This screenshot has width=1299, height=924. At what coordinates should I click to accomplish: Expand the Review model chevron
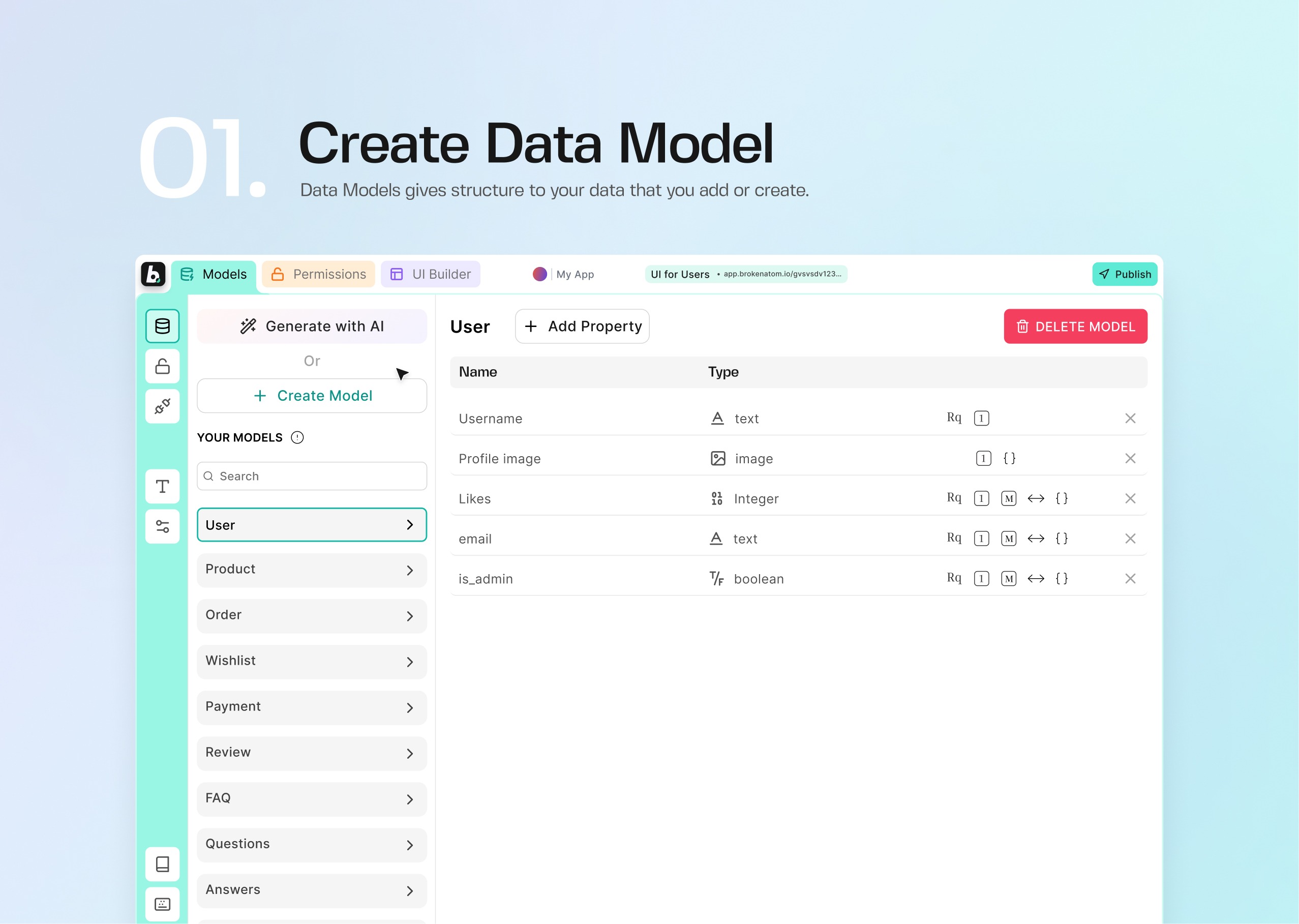tap(409, 753)
